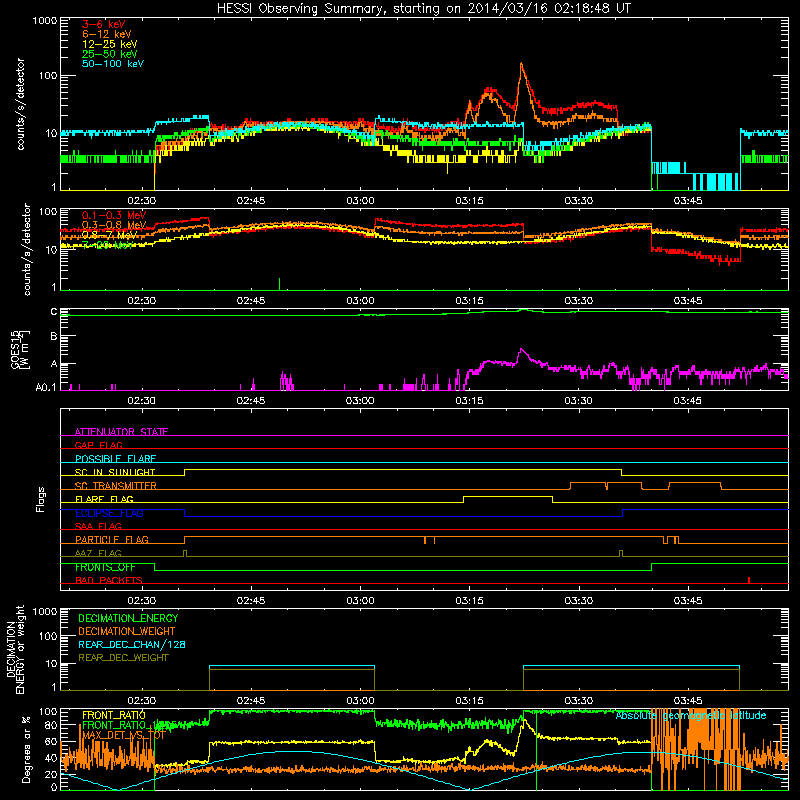Select the green "FRONTS_OFF" flag label
800x800 pixels.
point(105,567)
